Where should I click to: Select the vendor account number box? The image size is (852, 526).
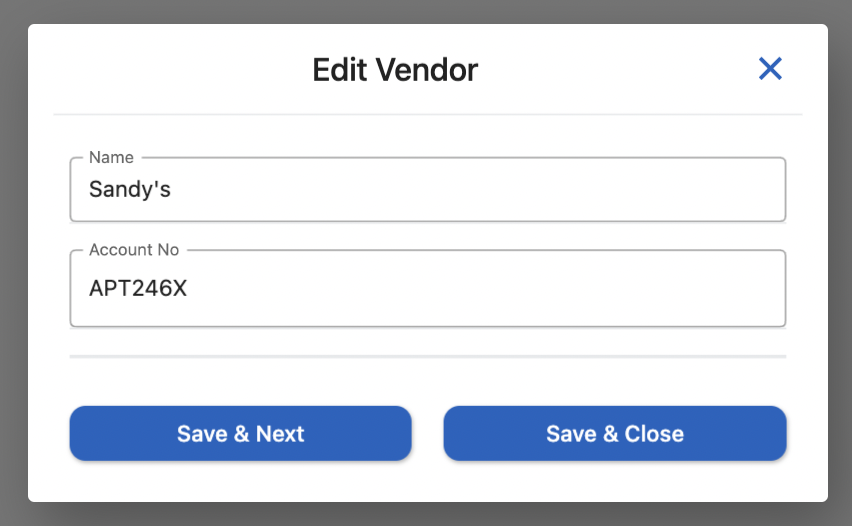coord(427,289)
